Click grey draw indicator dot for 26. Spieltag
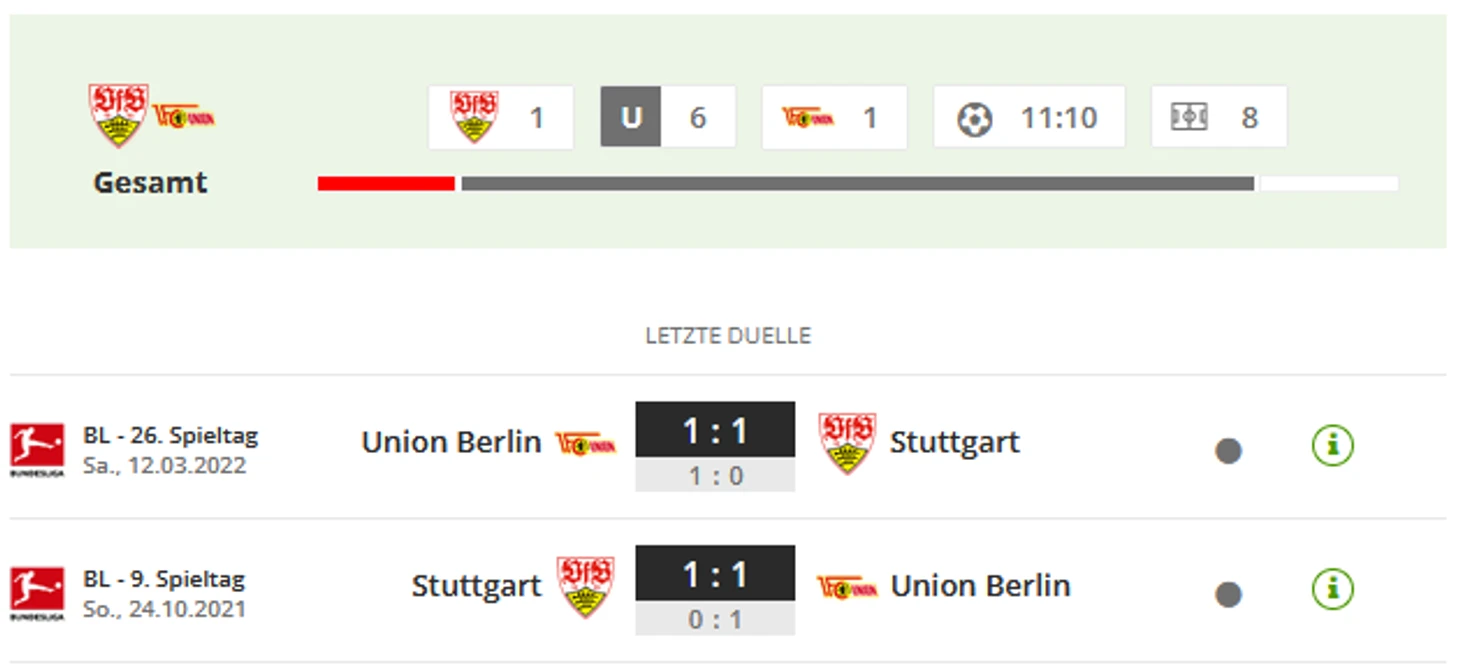The image size is (1460, 672). [x=1228, y=451]
